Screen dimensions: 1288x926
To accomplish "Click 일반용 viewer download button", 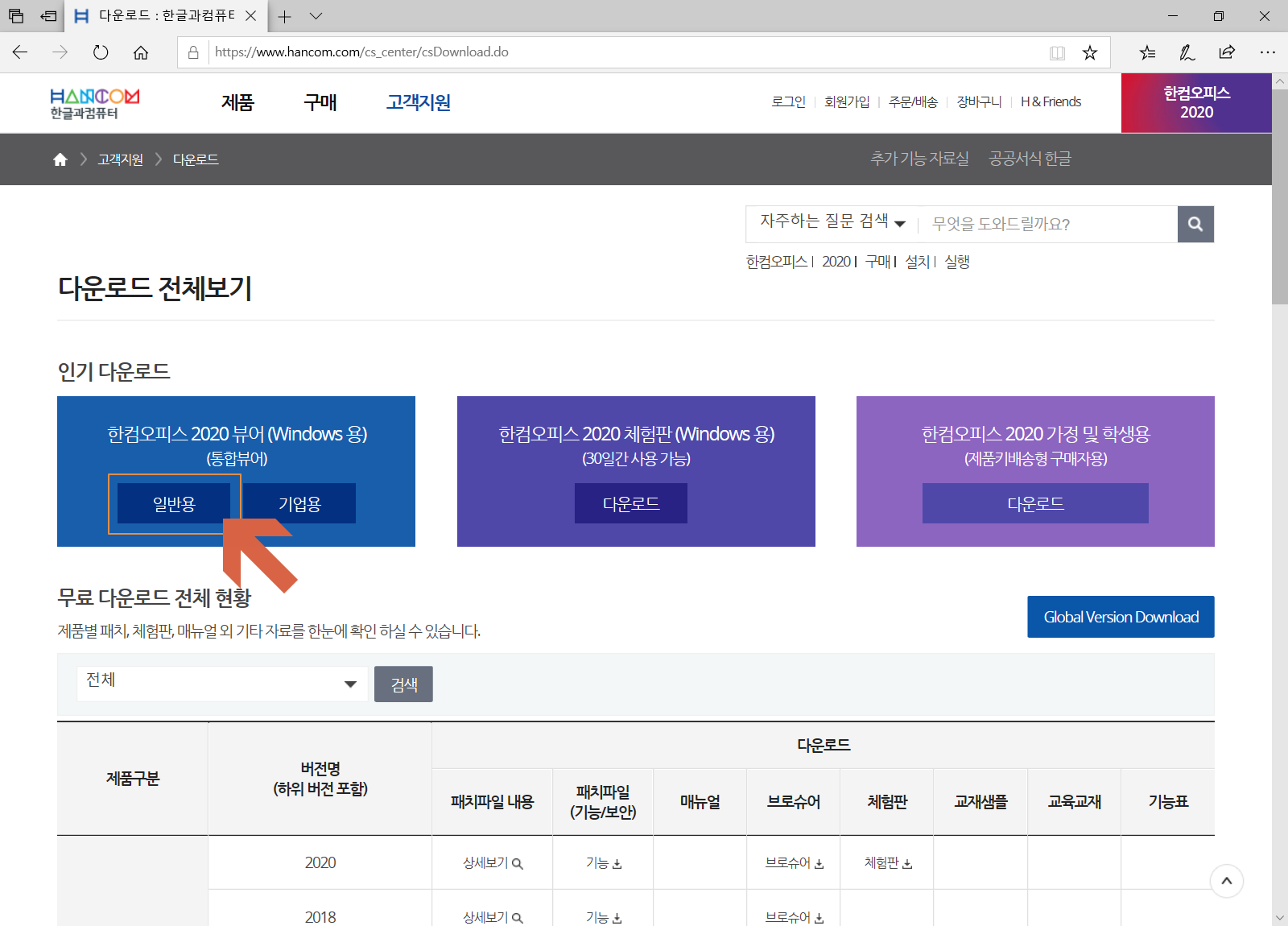I will point(174,503).
